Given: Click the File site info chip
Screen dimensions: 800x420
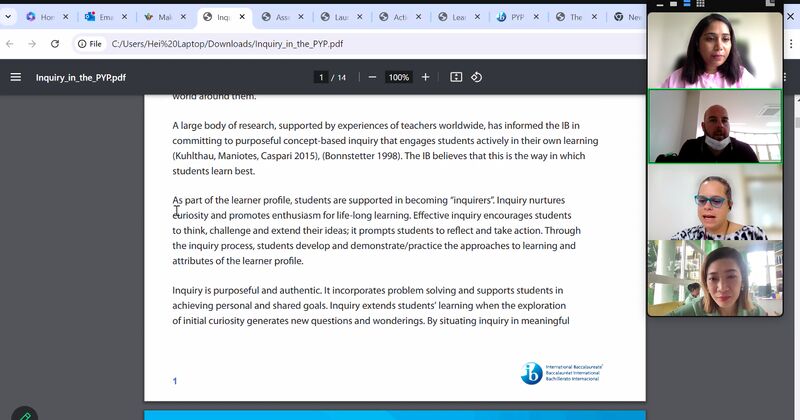Looking at the screenshot, I should (90, 44).
